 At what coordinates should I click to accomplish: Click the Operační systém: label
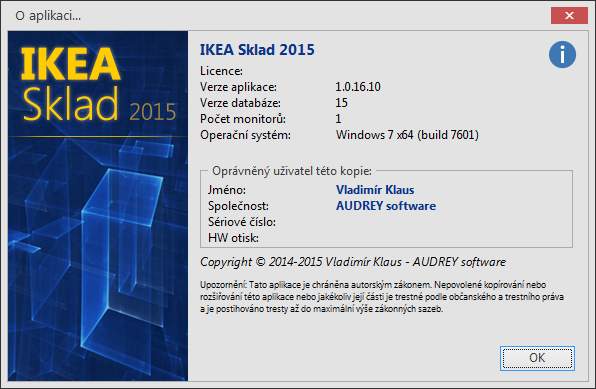pyautogui.click(x=245, y=135)
